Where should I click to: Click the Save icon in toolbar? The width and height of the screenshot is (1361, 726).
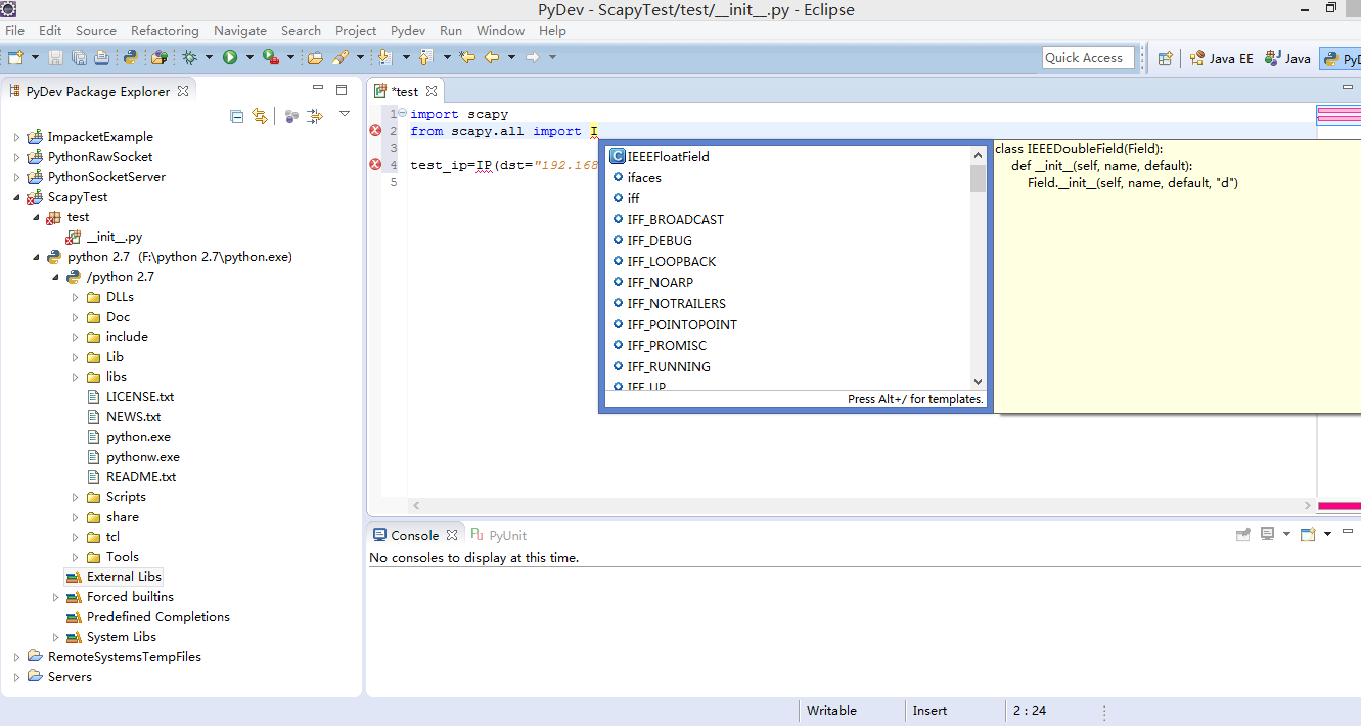[55, 57]
